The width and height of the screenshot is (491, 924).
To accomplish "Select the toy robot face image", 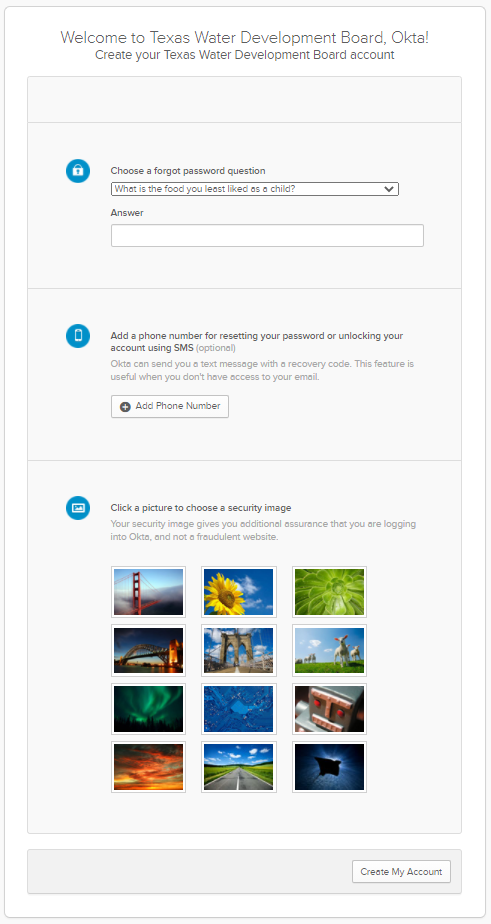I will tap(329, 709).
